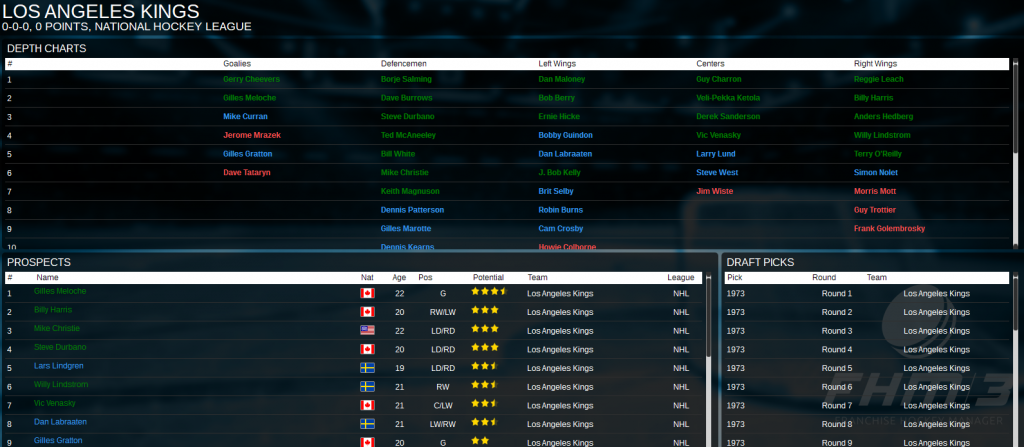Select defenceman Borje Salming
1024x447 pixels.
point(406,79)
